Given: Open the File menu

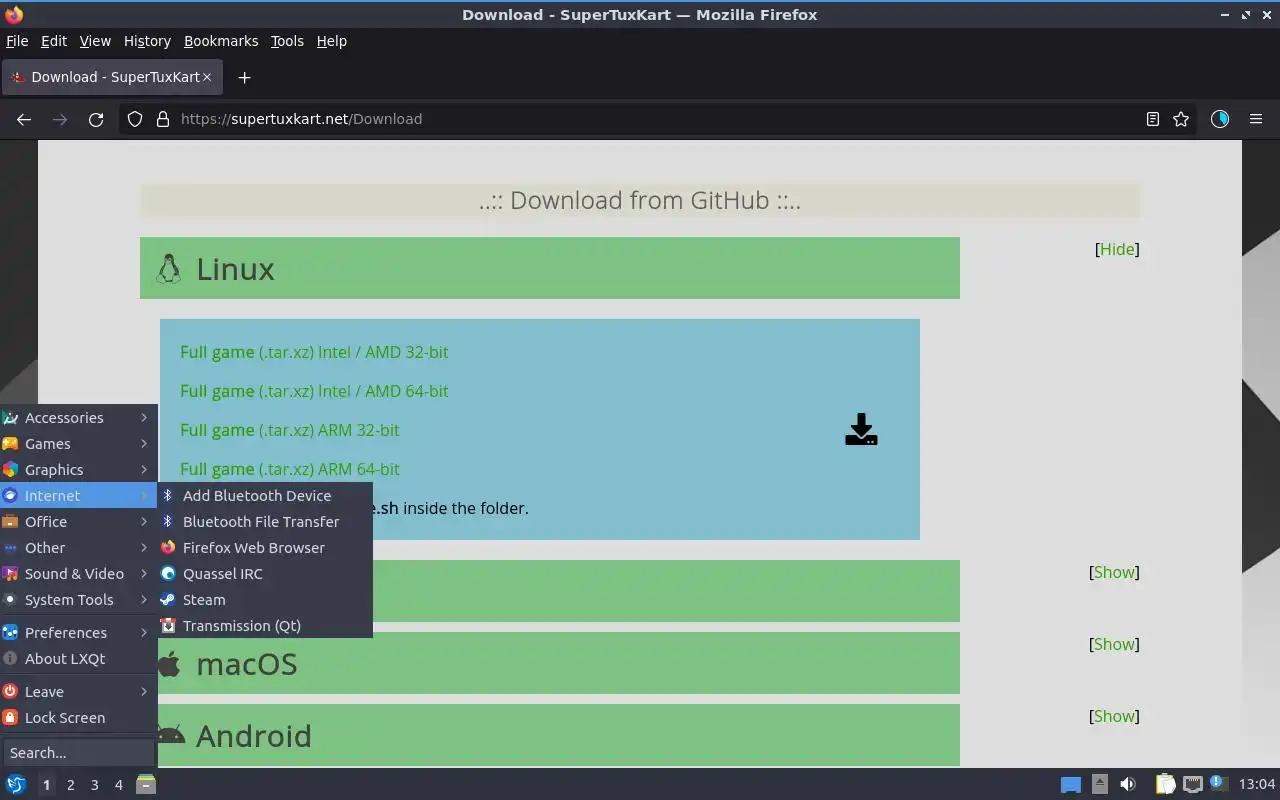Looking at the screenshot, I should (x=17, y=41).
